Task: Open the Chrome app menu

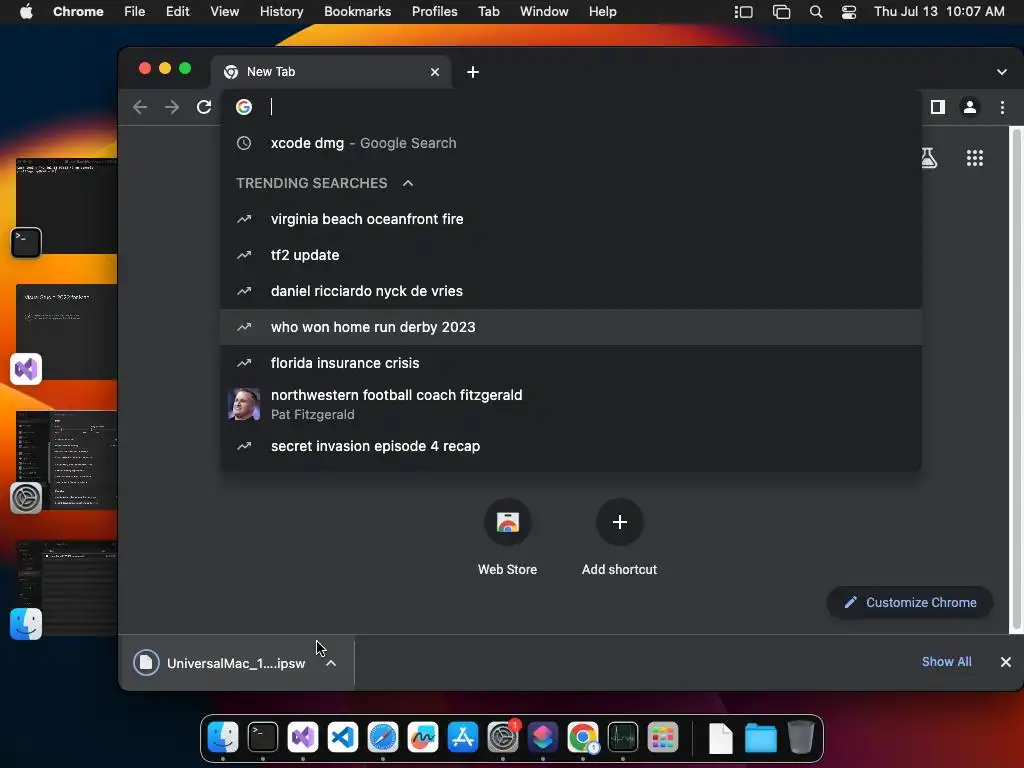Action: click(x=78, y=11)
